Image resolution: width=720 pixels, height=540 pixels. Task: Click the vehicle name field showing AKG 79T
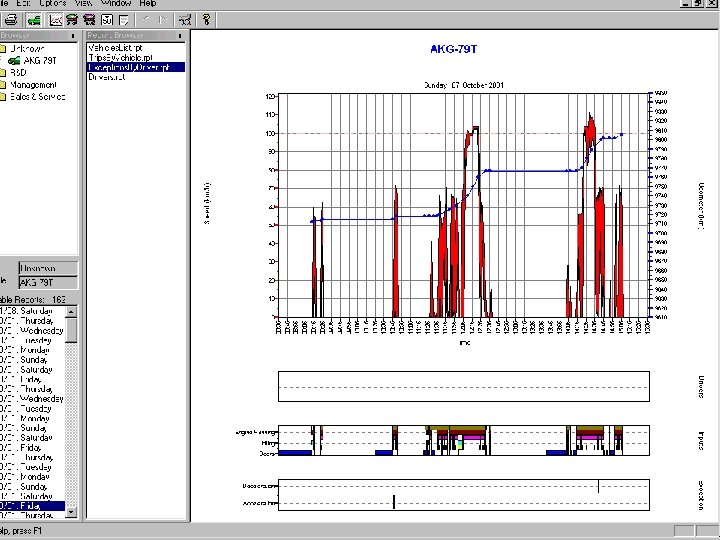[x=50, y=282]
